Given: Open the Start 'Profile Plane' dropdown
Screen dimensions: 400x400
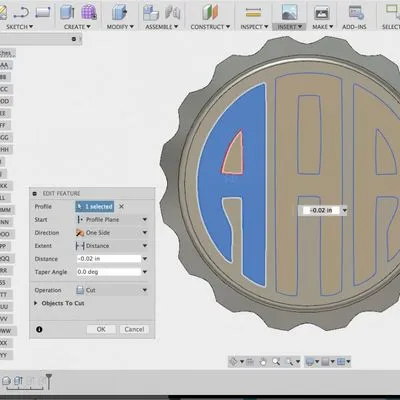Looking at the screenshot, I should 112,220.
